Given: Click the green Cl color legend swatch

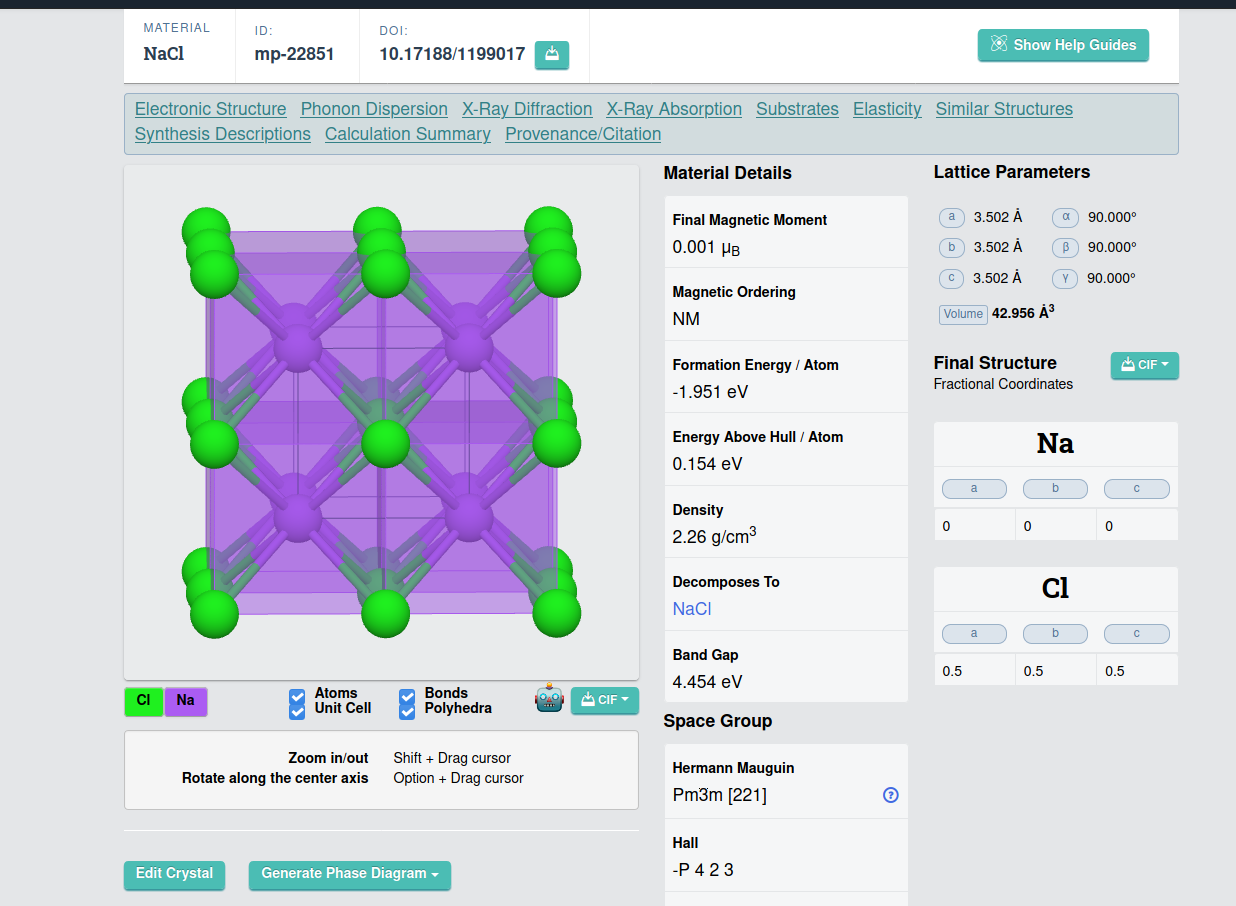Looking at the screenshot, I should pyautogui.click(x=144, y=701).
